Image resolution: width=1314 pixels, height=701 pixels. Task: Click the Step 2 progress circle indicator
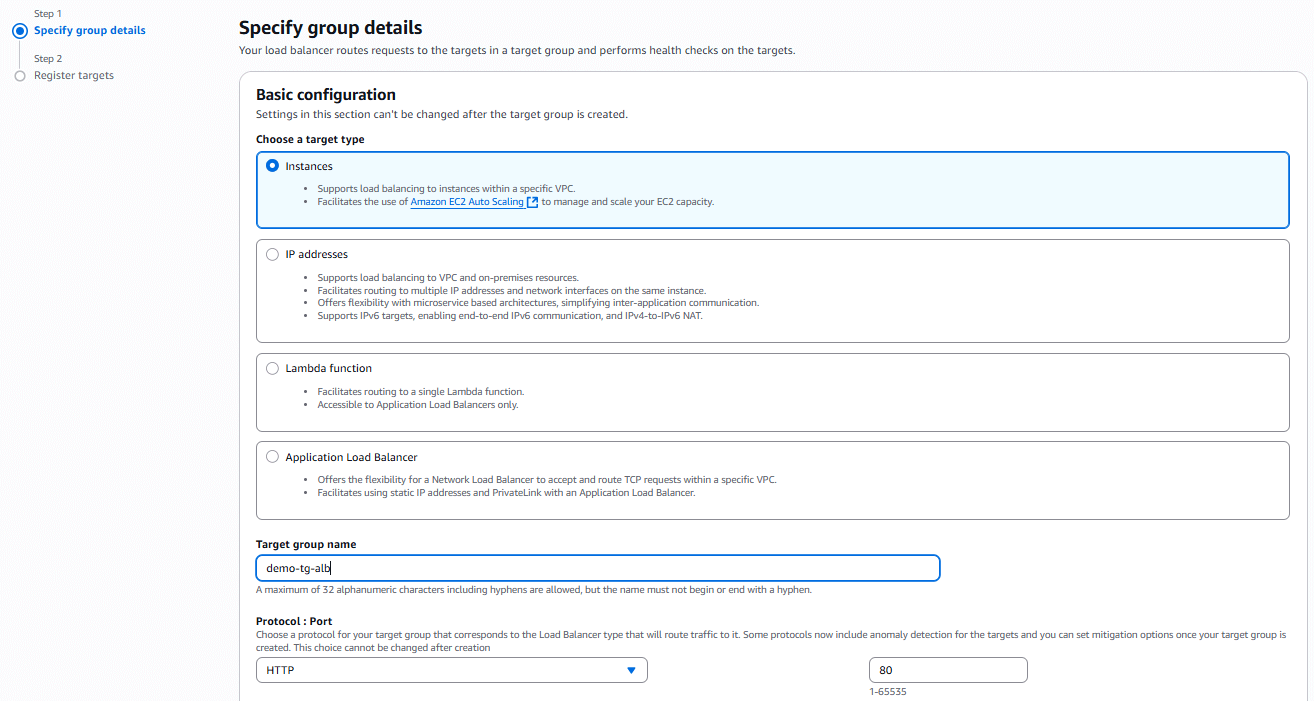point(20,76)
